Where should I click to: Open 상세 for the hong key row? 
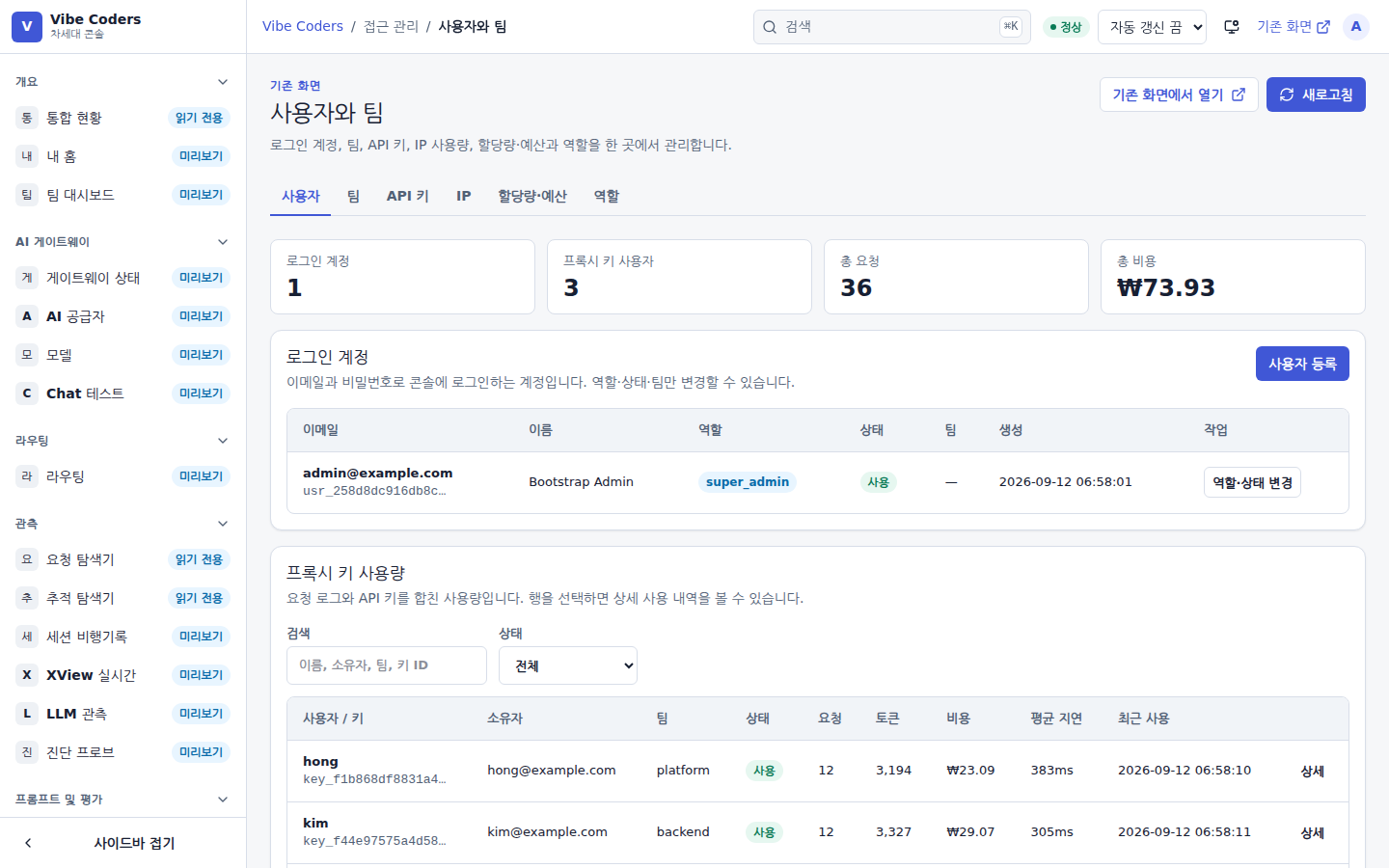click(x=1313, y=771)
